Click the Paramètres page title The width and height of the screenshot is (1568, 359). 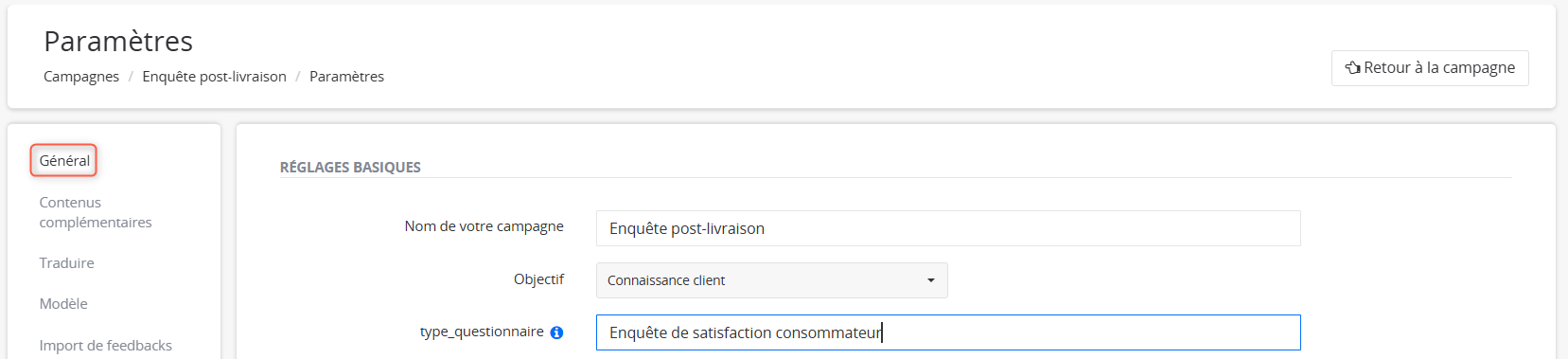(118, 42)
